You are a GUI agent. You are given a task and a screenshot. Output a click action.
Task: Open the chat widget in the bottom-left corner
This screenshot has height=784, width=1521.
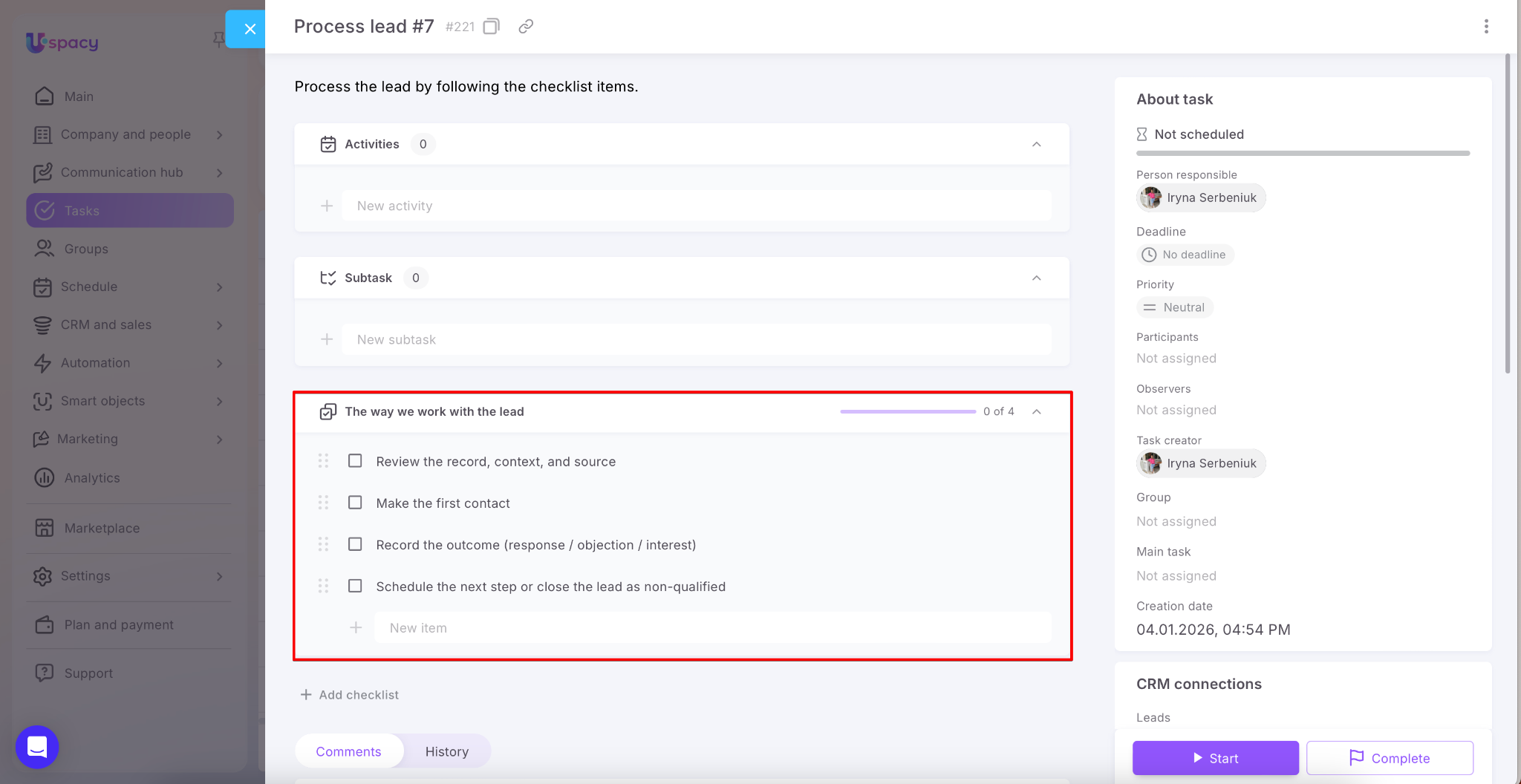(x=37, y=747)
